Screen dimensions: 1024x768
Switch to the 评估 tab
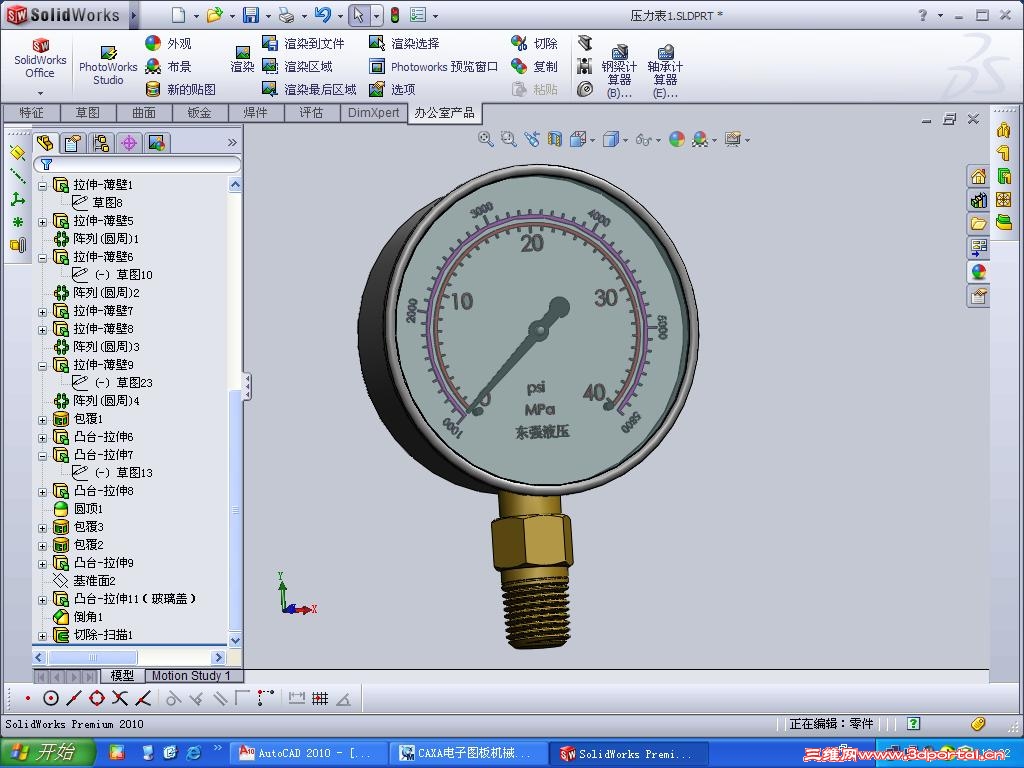tap(311, 112)
